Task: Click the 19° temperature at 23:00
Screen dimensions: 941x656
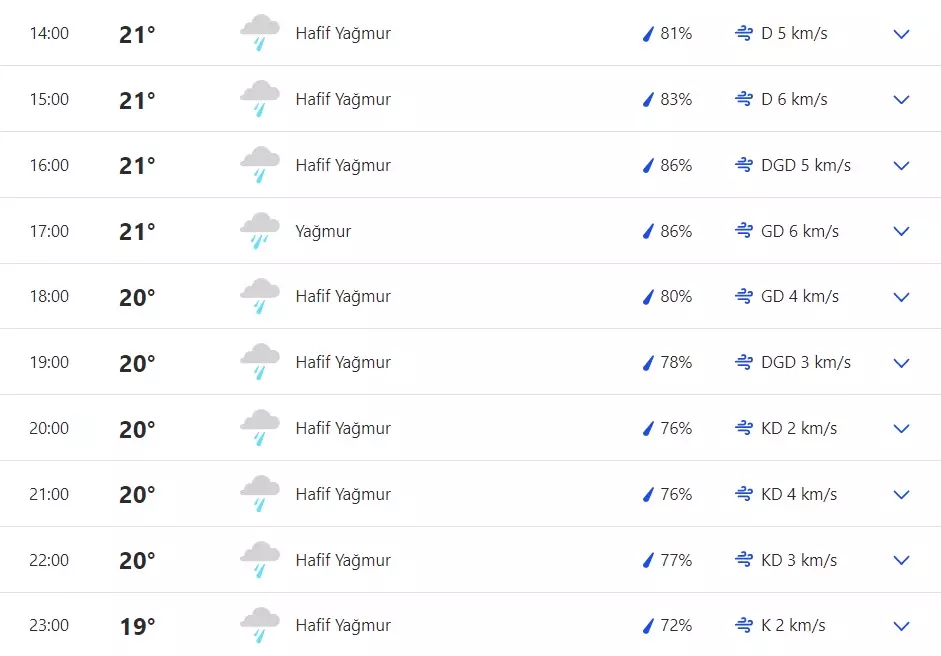Action: (137, 626)
